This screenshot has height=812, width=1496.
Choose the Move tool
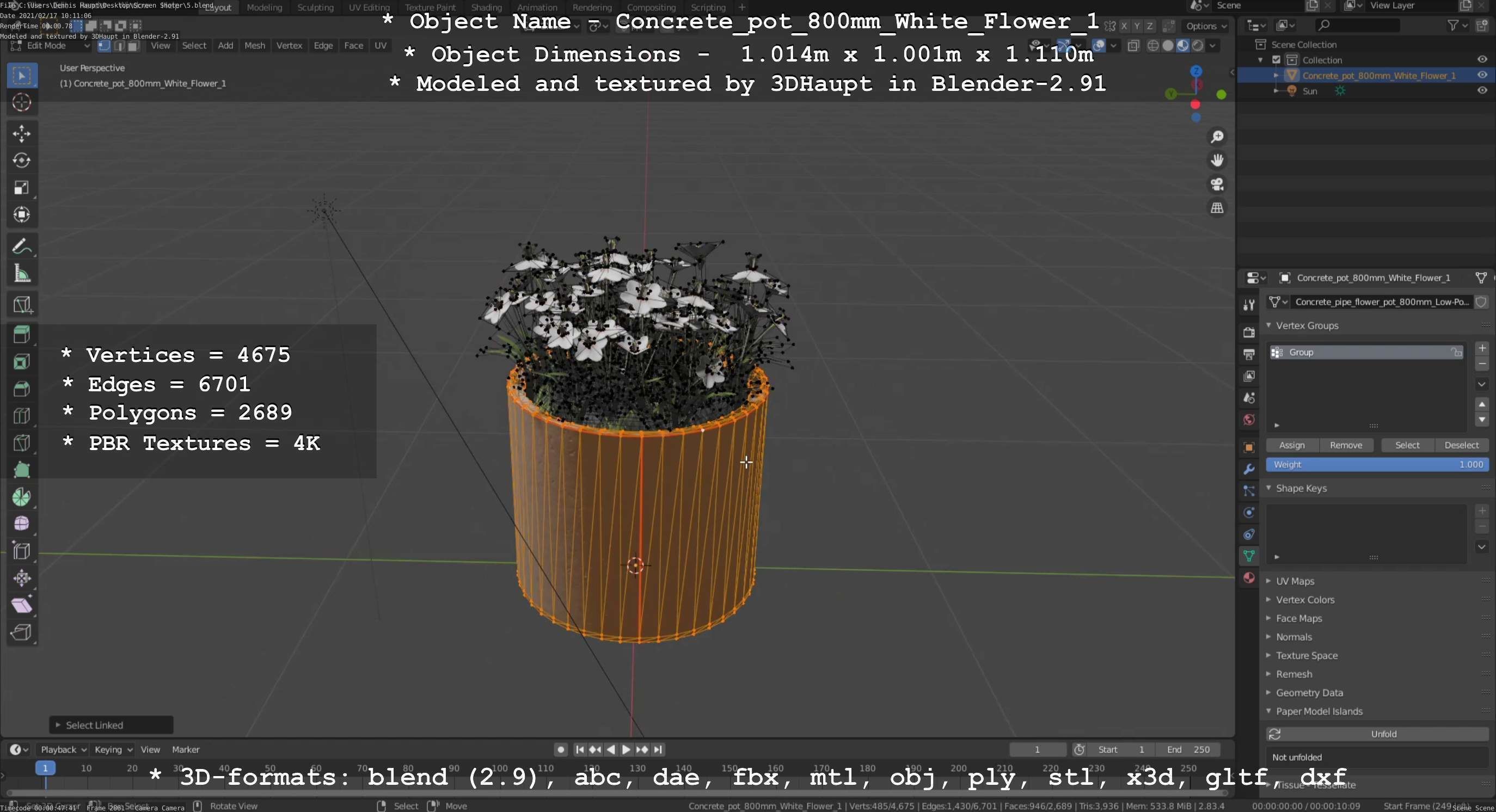pyautogui.click(x=22, y=133)
